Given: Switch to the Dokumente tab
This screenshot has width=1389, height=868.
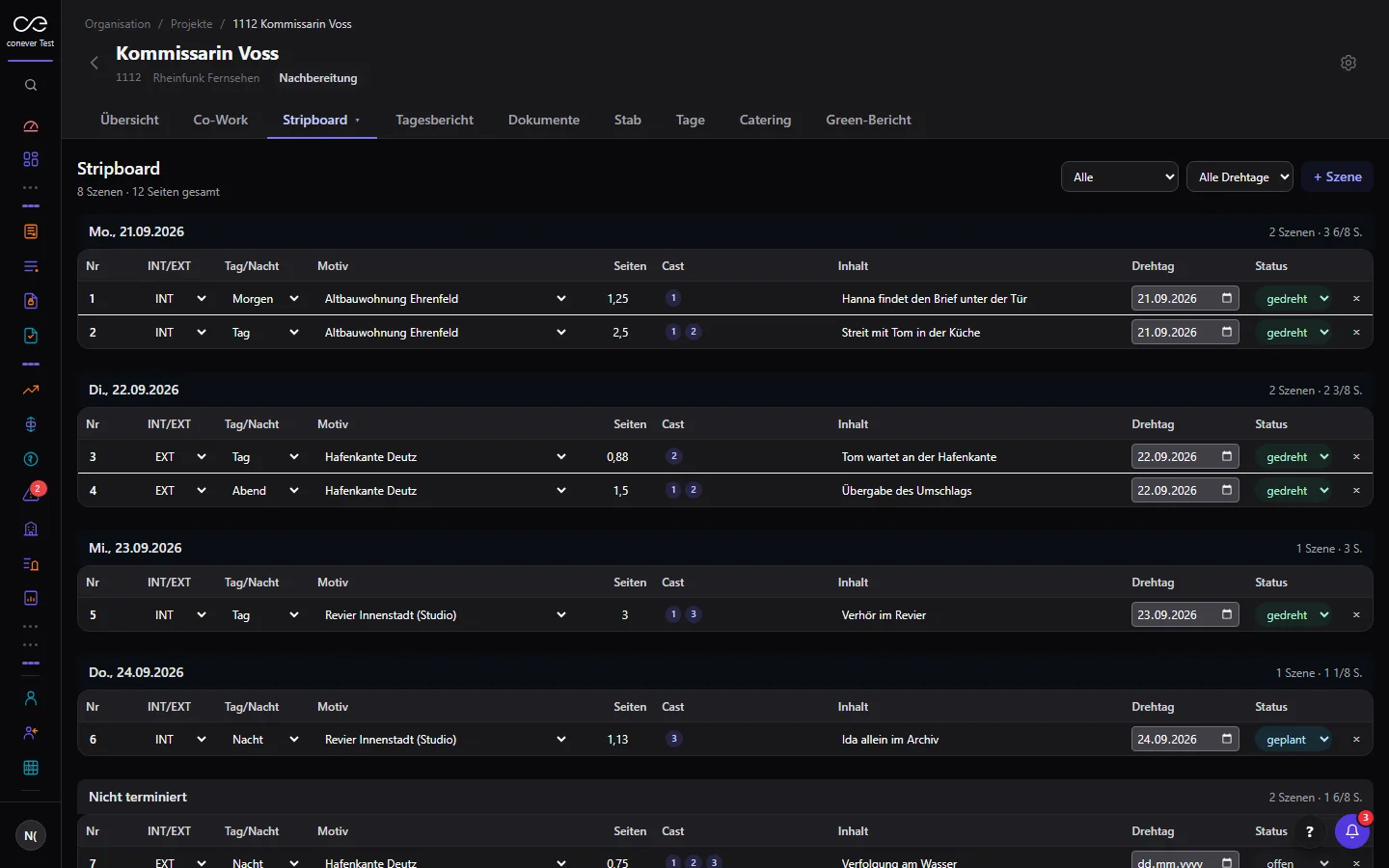Looking at the screenshot, I should tap(544, 120).
